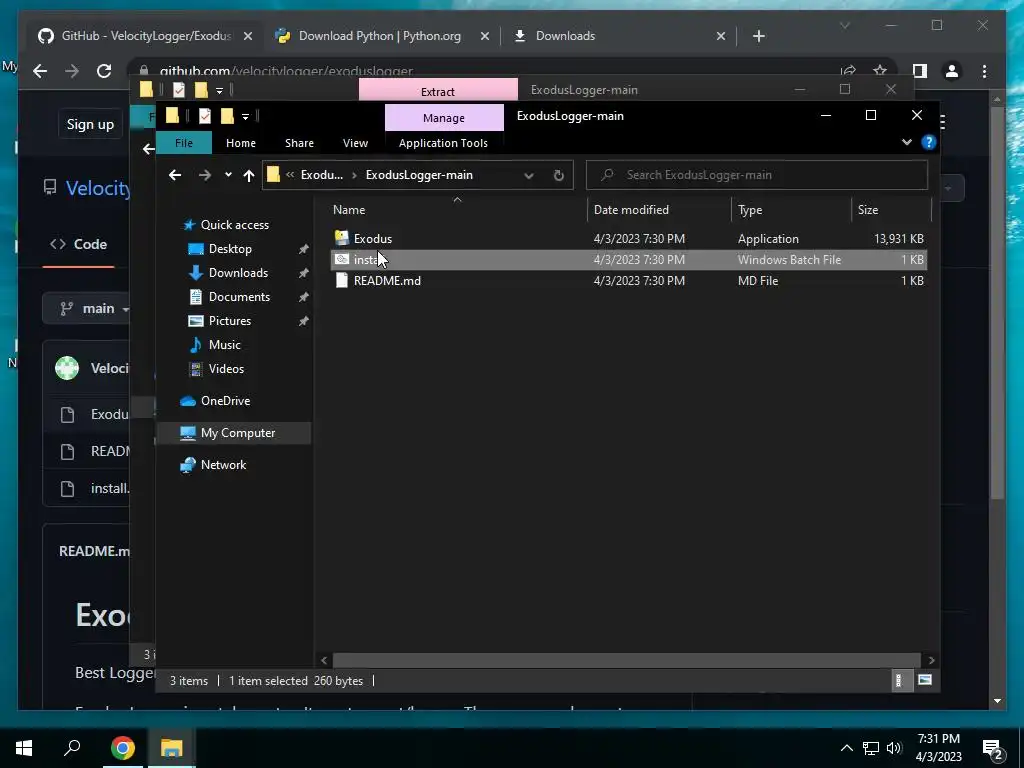Bookmark this page with the star icon
This screenshot has width=1024, height=768.
click(880, 71)
